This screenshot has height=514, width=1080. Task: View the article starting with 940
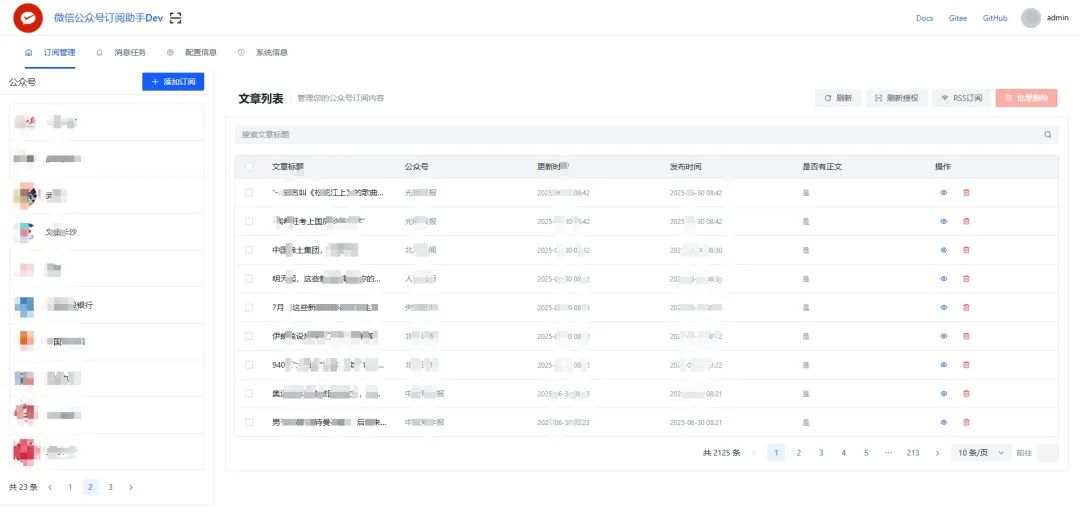click(x=944, y=365)
